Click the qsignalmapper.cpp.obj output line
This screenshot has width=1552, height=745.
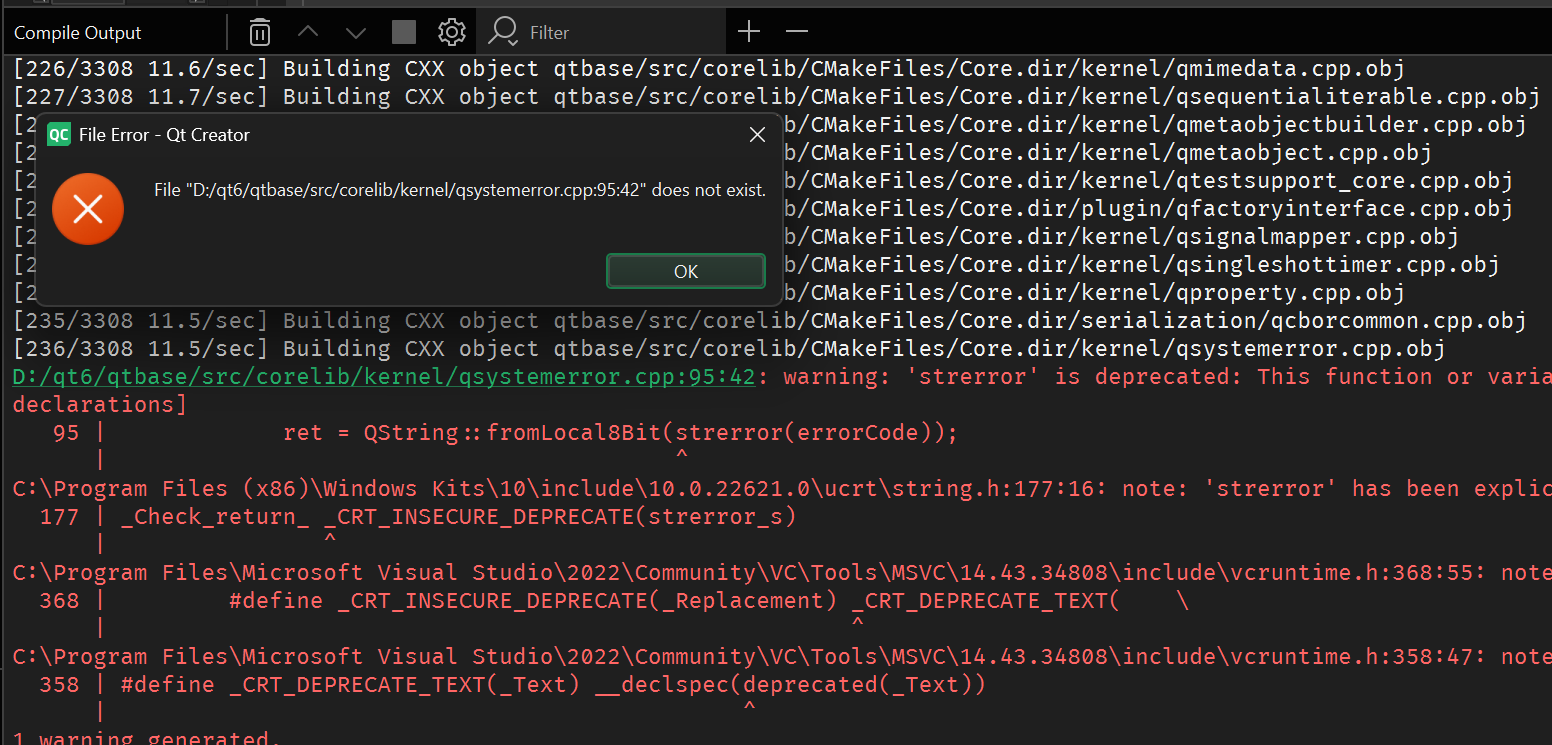(x=1121, y=237)
